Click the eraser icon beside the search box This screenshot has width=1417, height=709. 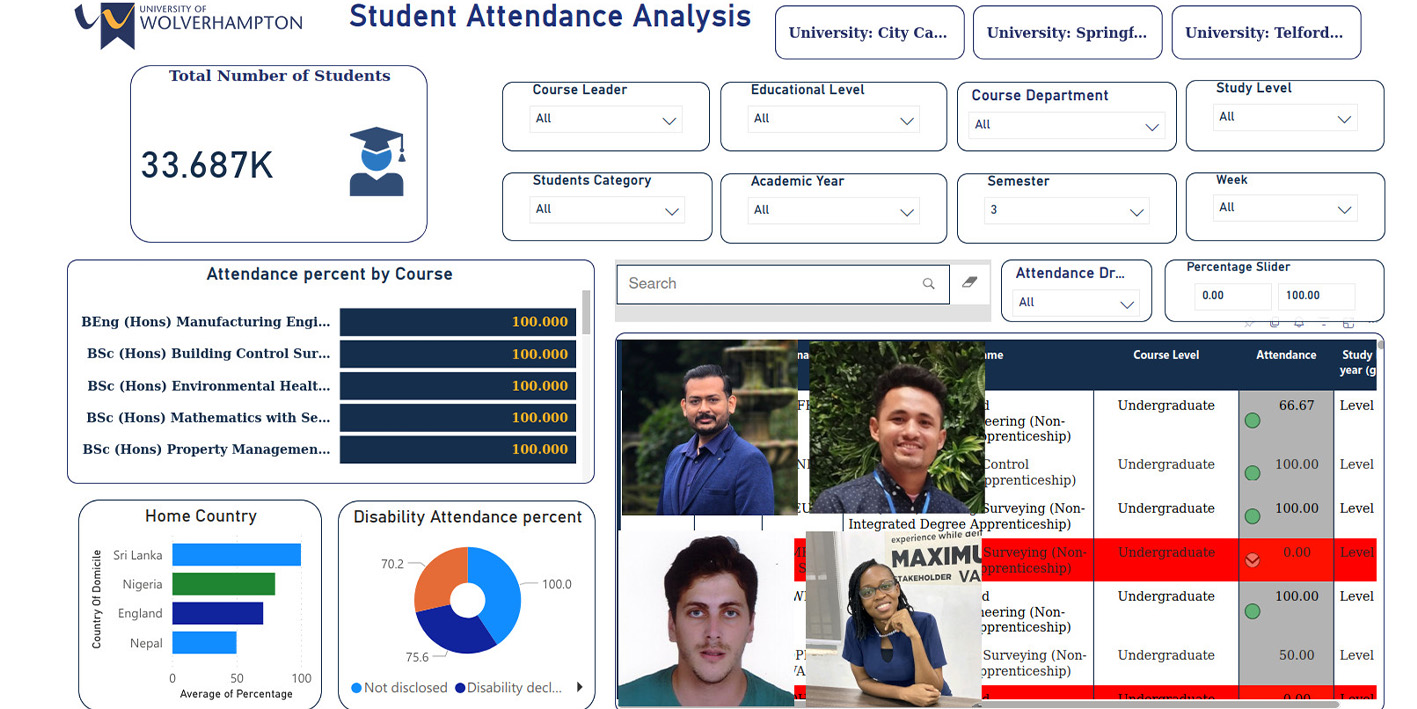(x=967, y=283)
